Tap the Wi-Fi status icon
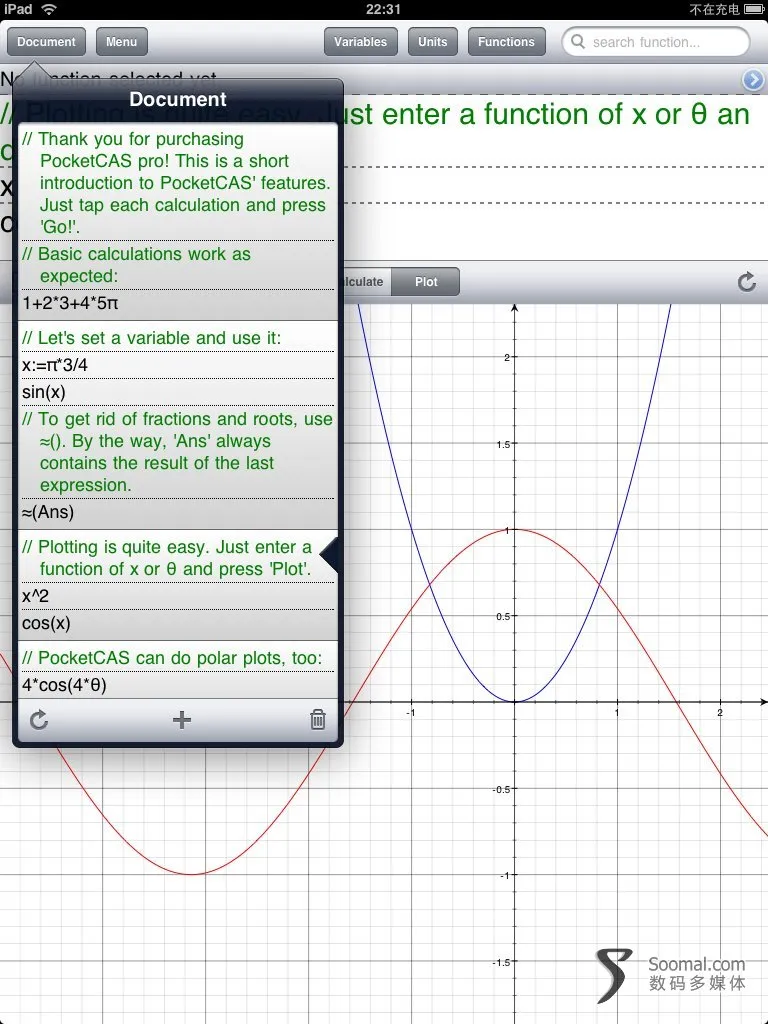Image resolution: width=768 pixels, height=1024 pixels. coord(49,9)
